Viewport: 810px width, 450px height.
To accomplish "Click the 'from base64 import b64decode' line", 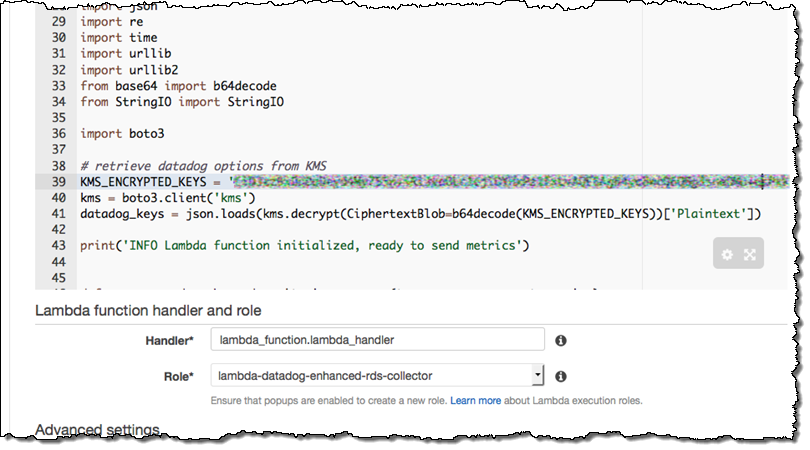I will point(178,85).
